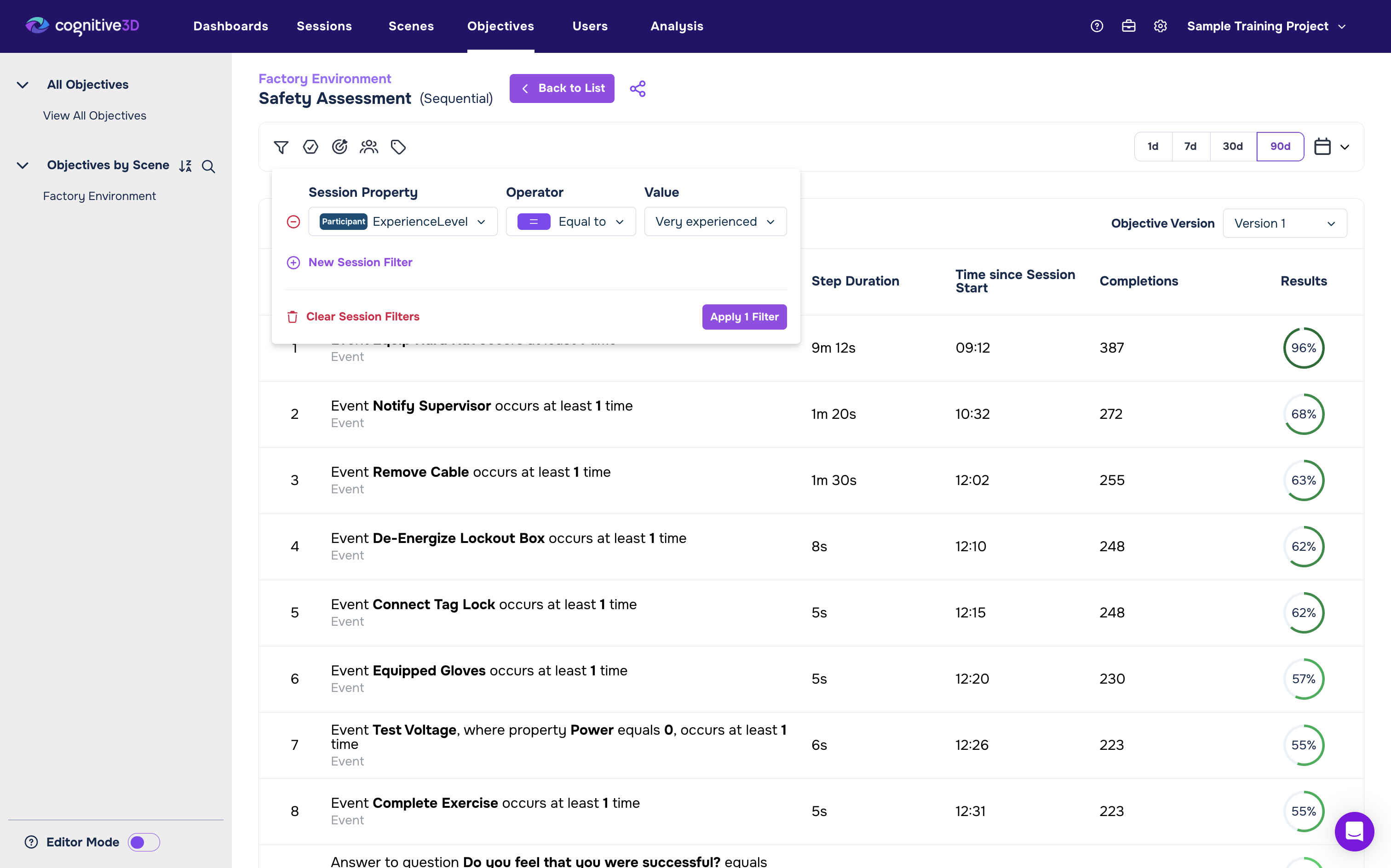Open the participants group filter icon
Image resolution: width=1391 pixels, height=868 pixels.
click(x=369, y=147)
